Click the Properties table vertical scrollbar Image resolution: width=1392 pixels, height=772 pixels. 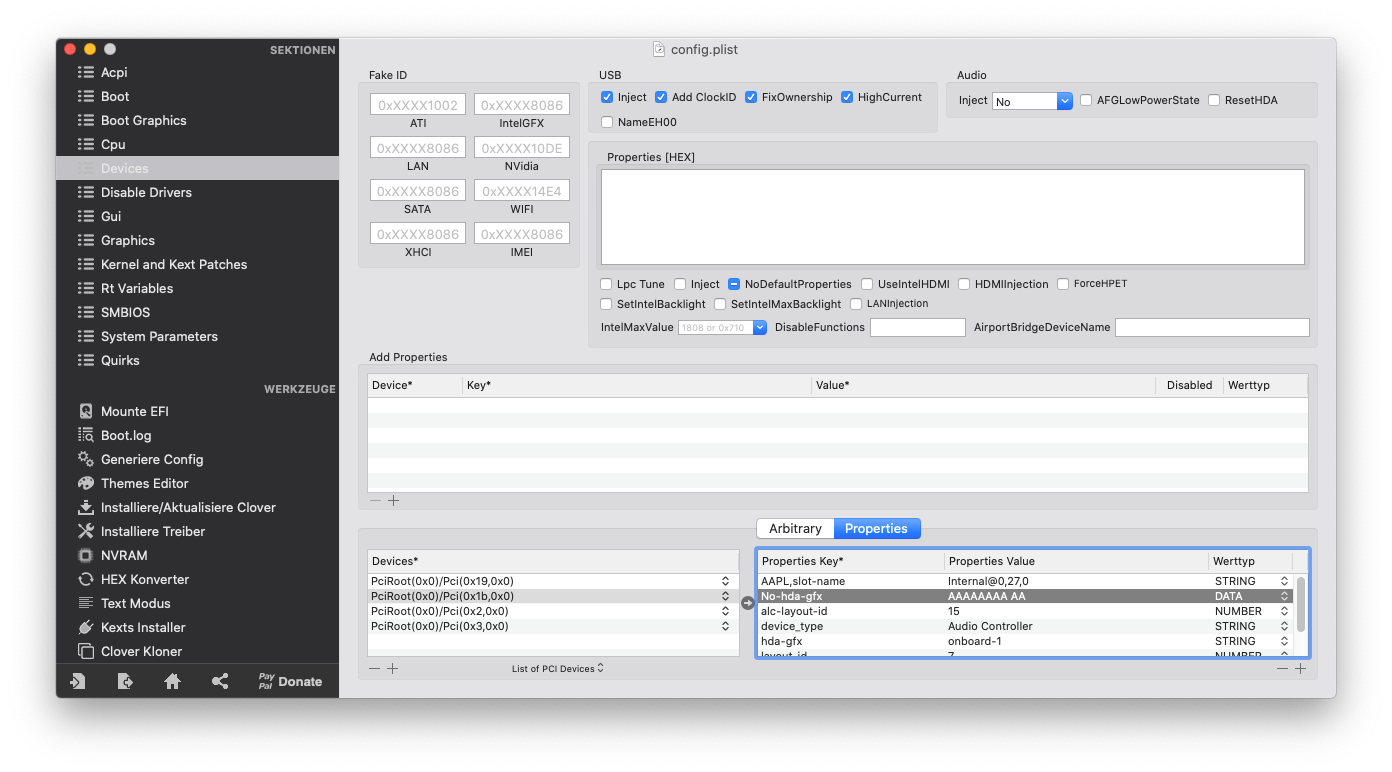1300,603
